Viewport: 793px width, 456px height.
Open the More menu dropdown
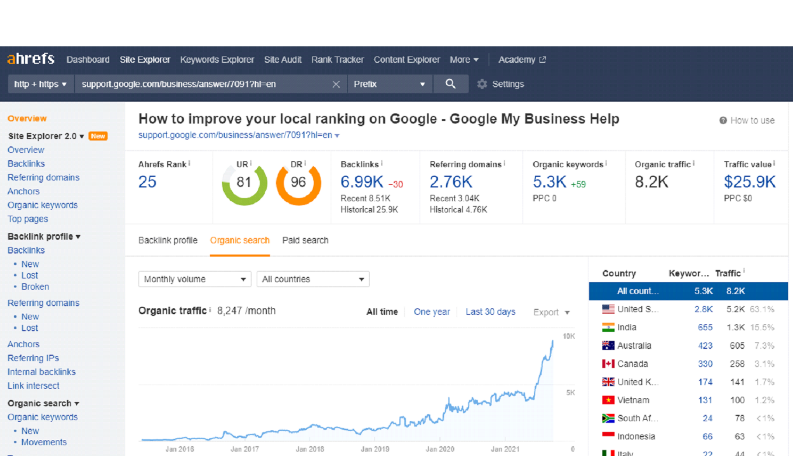pos(464,60)
